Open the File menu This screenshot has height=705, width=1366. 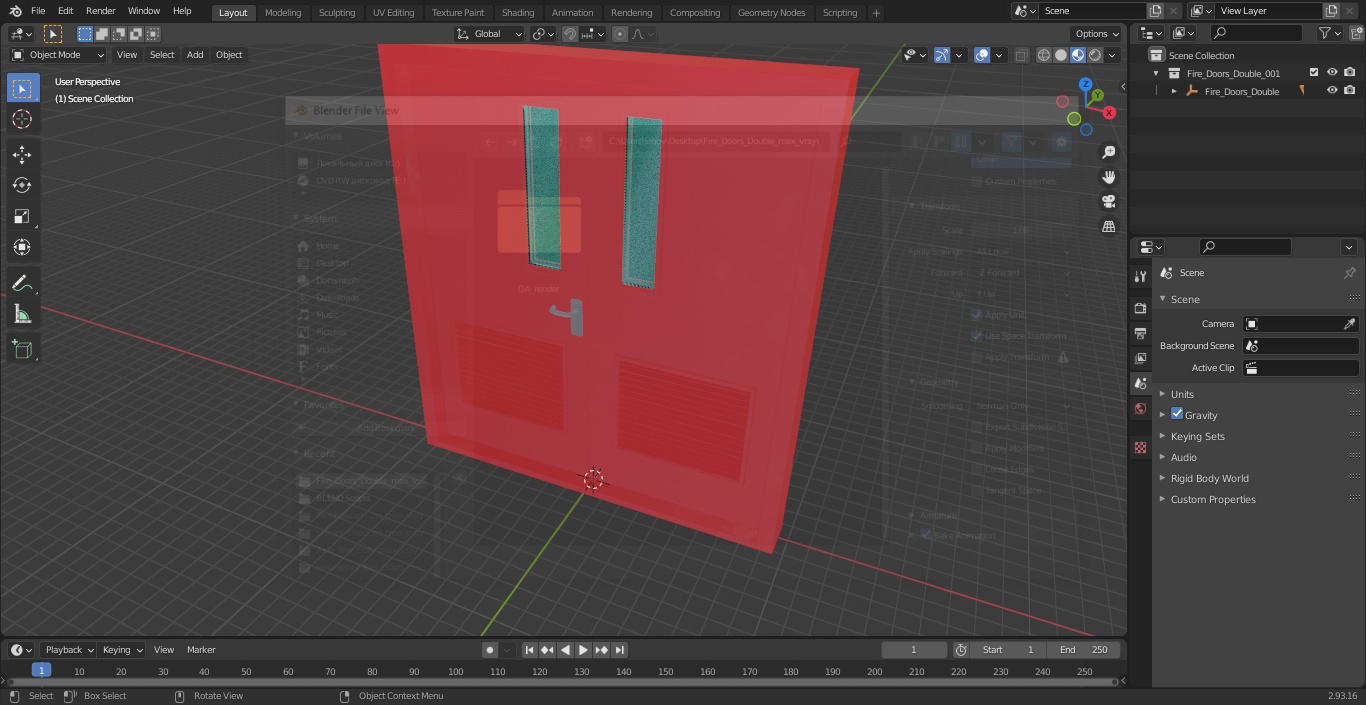click(38, 11)
